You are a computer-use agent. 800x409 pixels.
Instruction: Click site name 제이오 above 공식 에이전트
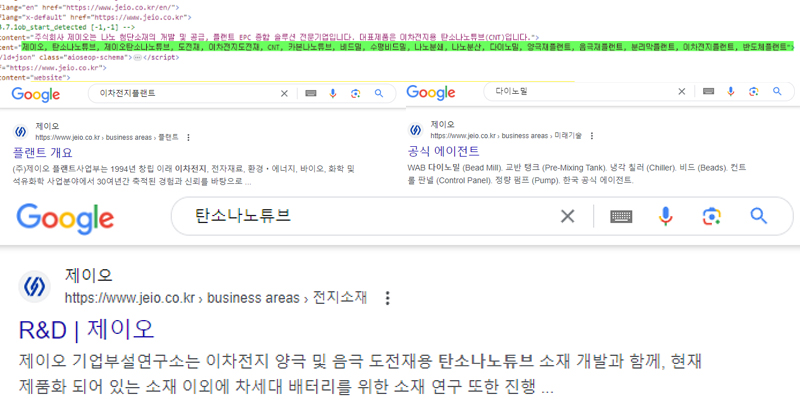click(x=442, y=124)
